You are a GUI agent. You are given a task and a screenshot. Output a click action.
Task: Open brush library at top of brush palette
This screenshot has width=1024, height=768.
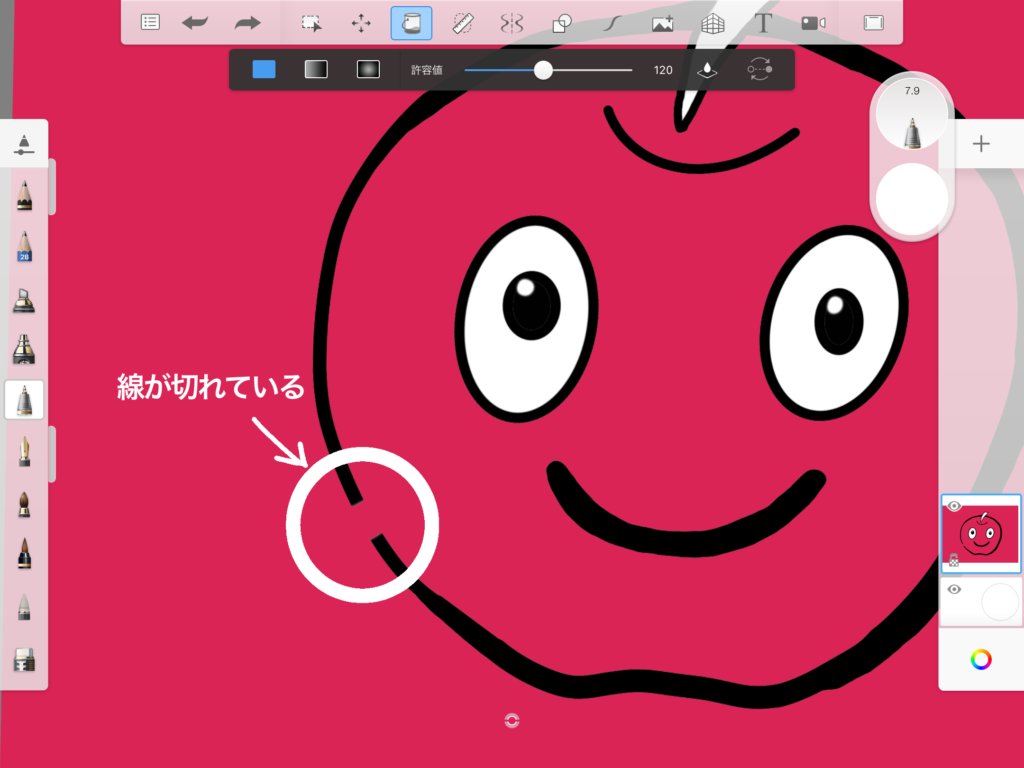24,144
